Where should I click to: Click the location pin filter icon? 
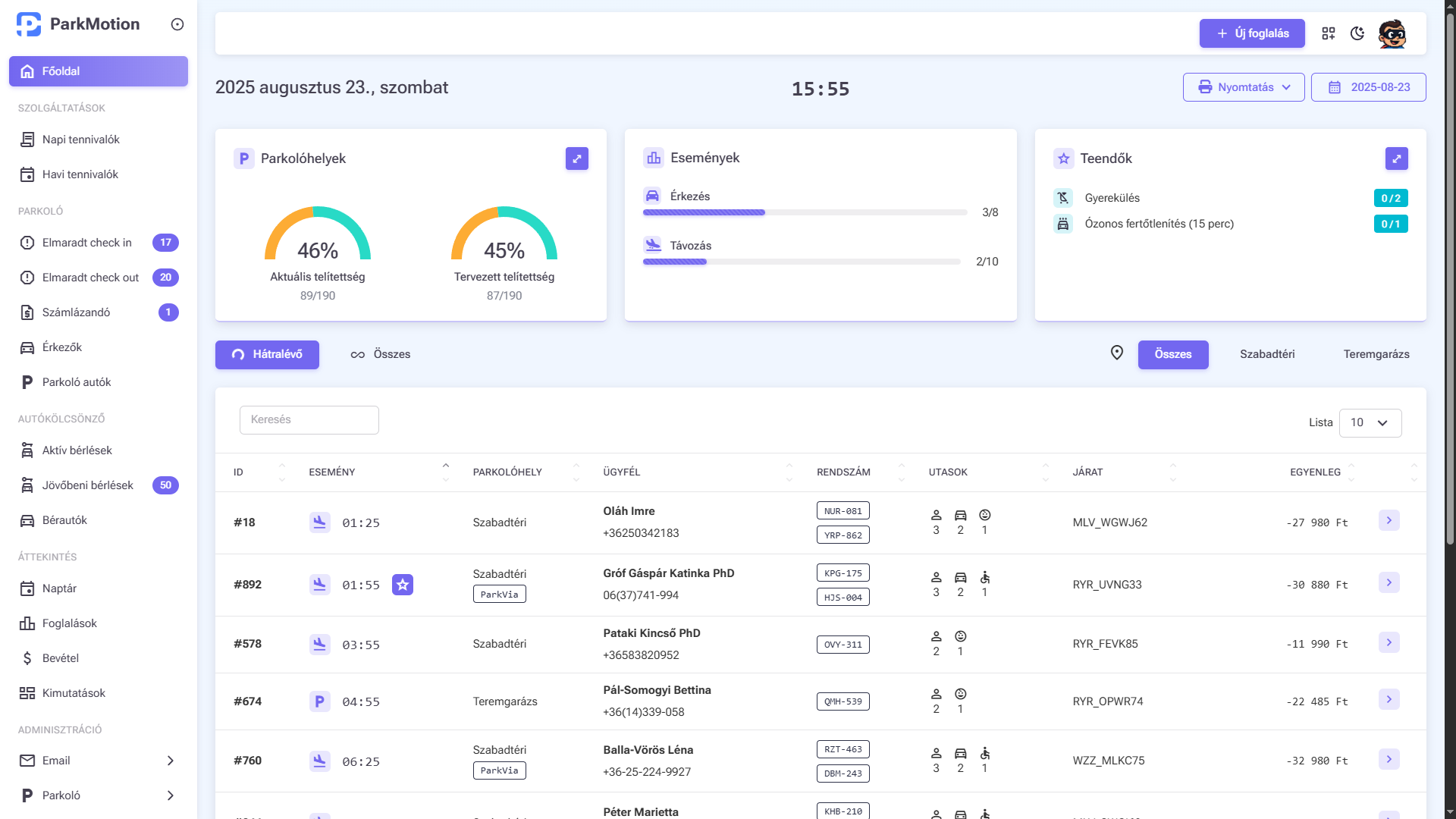(1116, 353)
